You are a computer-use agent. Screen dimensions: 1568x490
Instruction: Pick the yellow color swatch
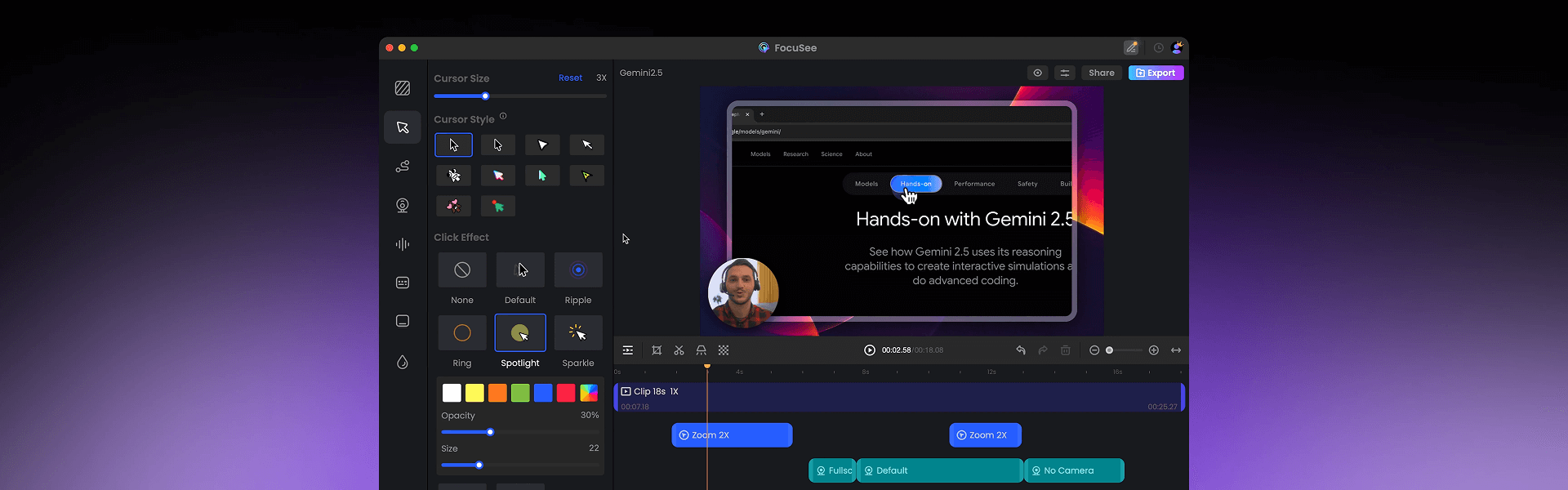click(x=474, y=393)
